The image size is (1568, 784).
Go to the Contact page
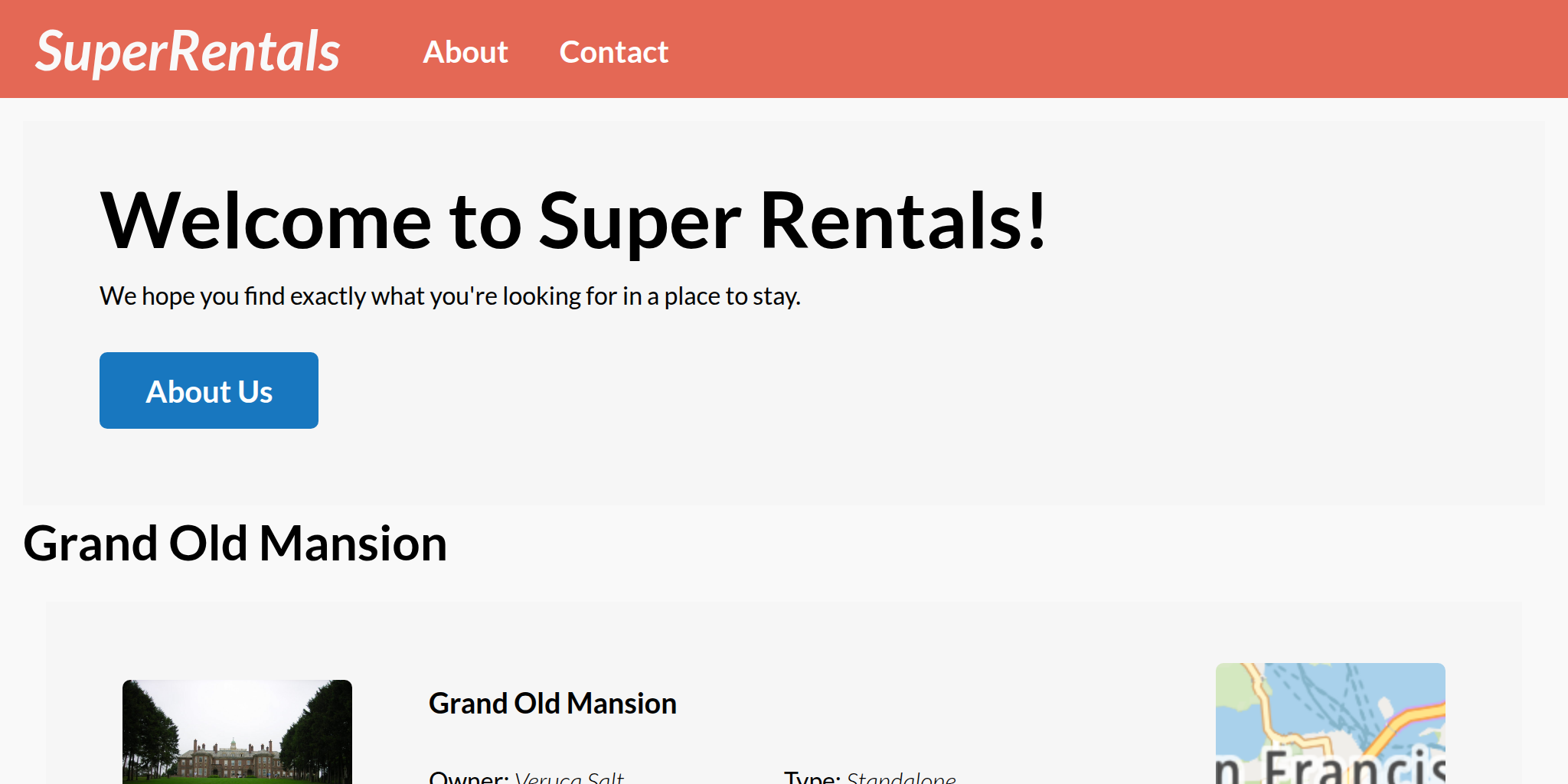pyautogui.click(x=613, y=52)
